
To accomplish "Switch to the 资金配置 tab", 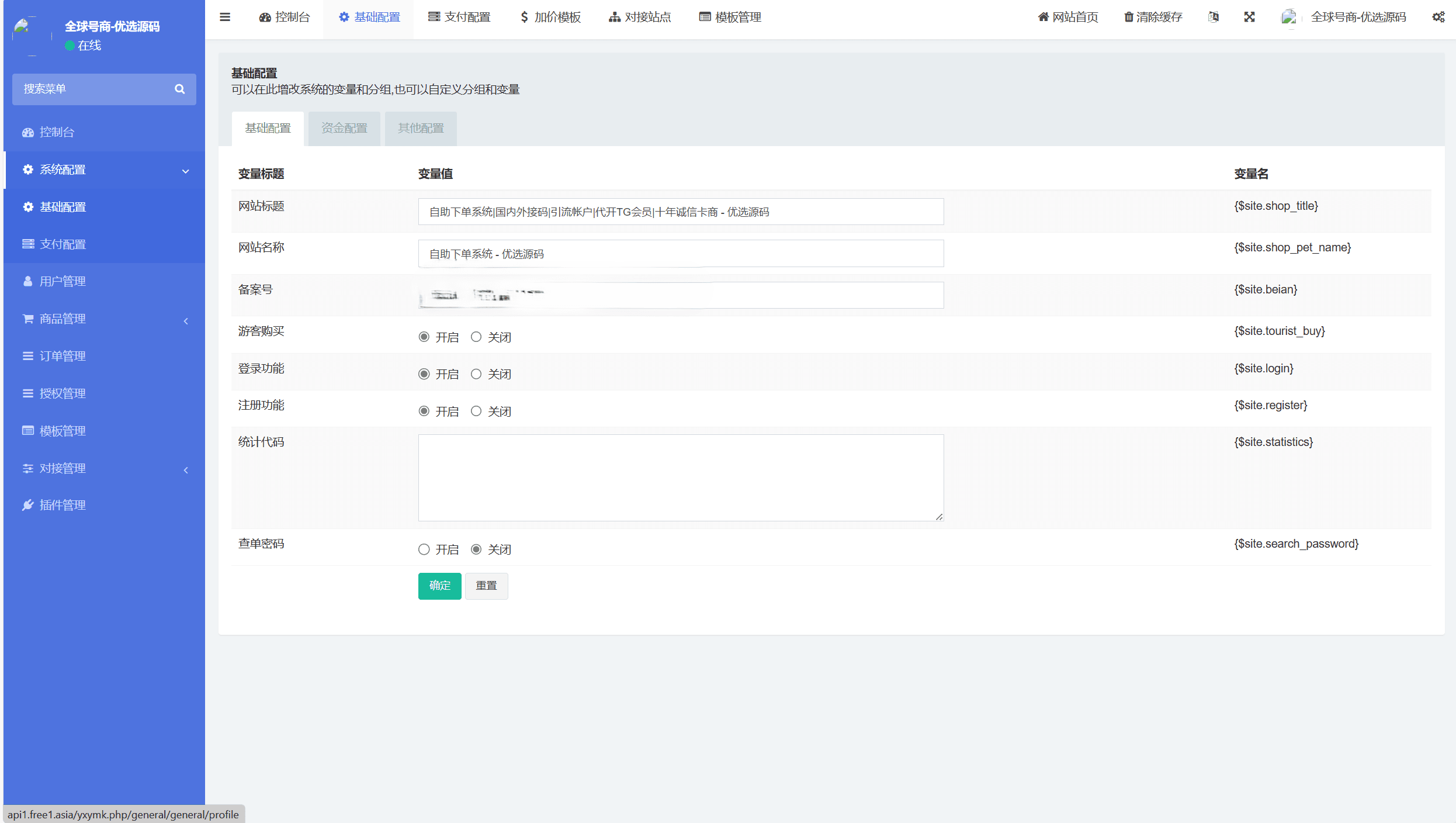I will point(344,128).
